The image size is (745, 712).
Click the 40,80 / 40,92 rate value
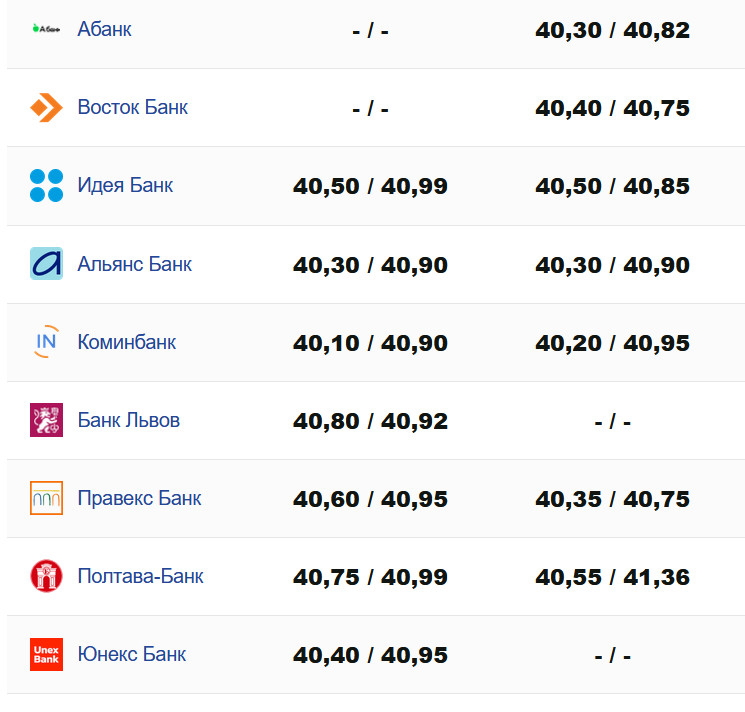[370, 421]
